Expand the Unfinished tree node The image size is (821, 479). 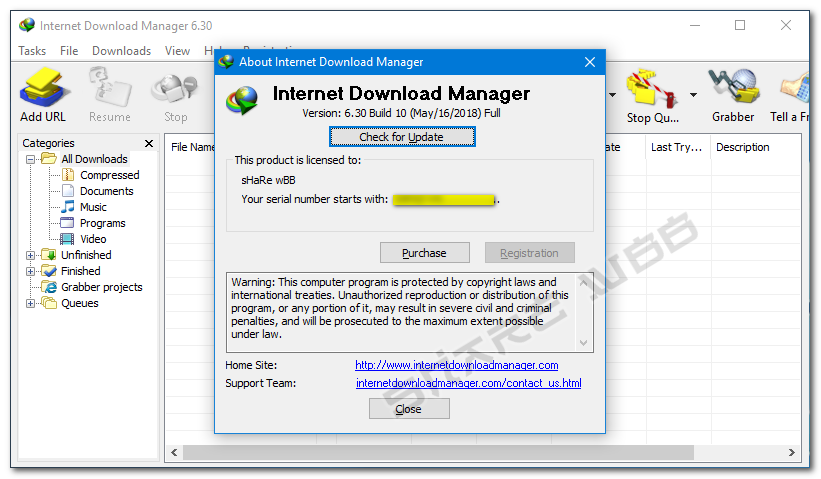[30, 255]
